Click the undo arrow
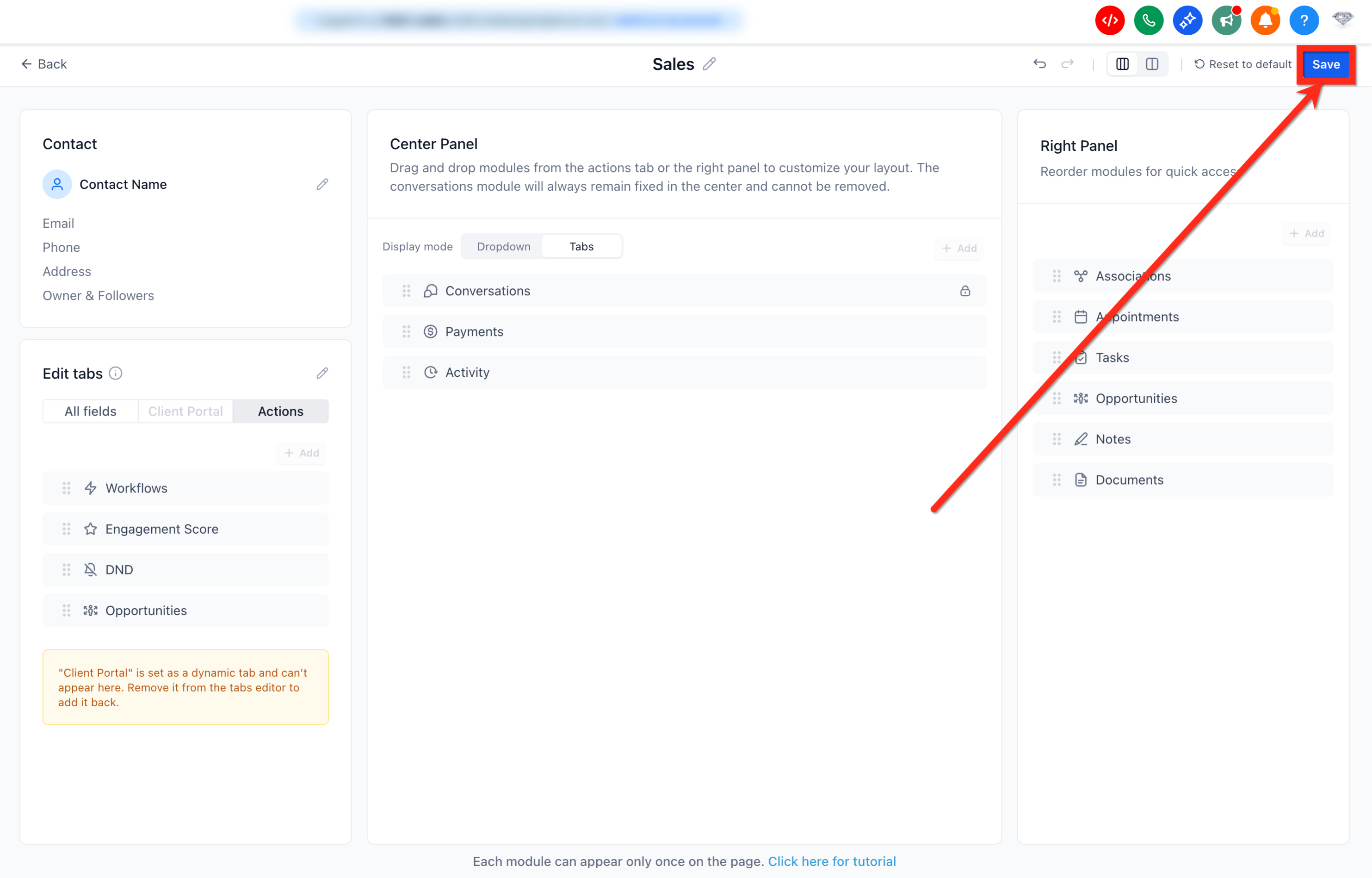 coord(1039,64)
